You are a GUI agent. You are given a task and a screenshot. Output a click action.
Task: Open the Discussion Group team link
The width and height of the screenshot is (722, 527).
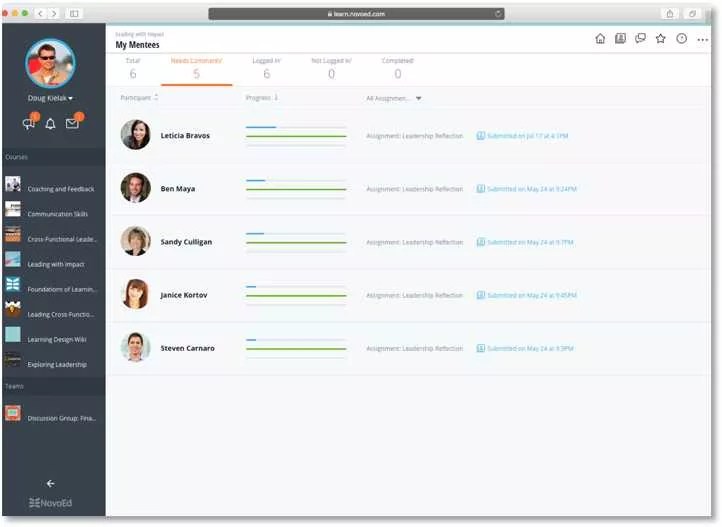coord(62,418)
